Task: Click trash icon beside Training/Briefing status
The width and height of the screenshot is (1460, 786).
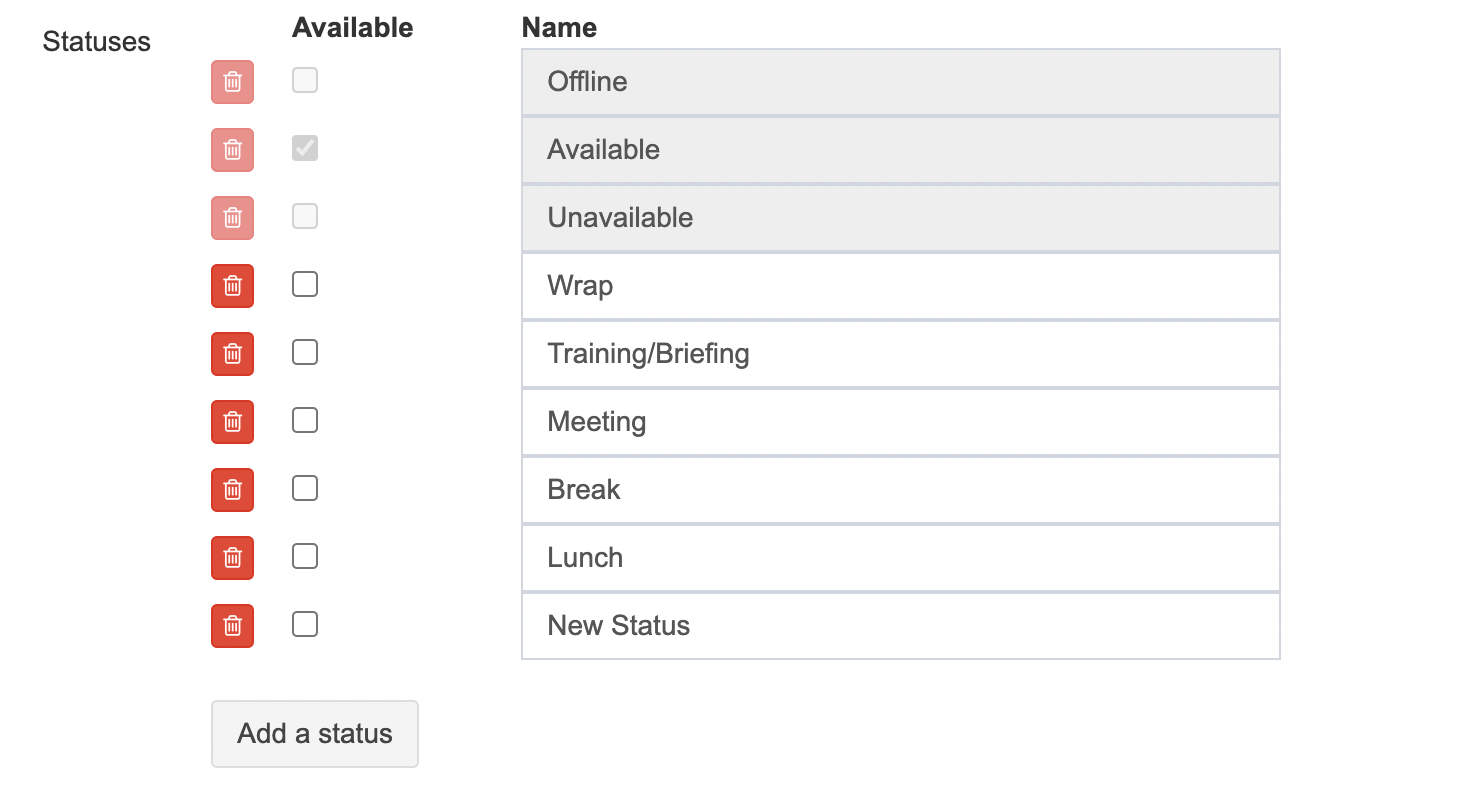Action: [232, 354]
